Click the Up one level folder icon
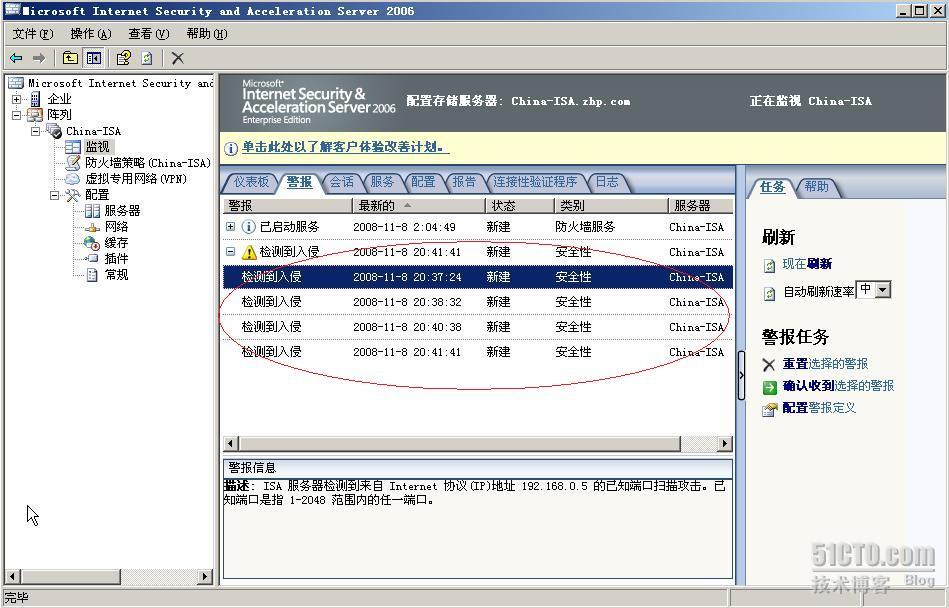Screen dimensions: 949x608 coord(70,58)
